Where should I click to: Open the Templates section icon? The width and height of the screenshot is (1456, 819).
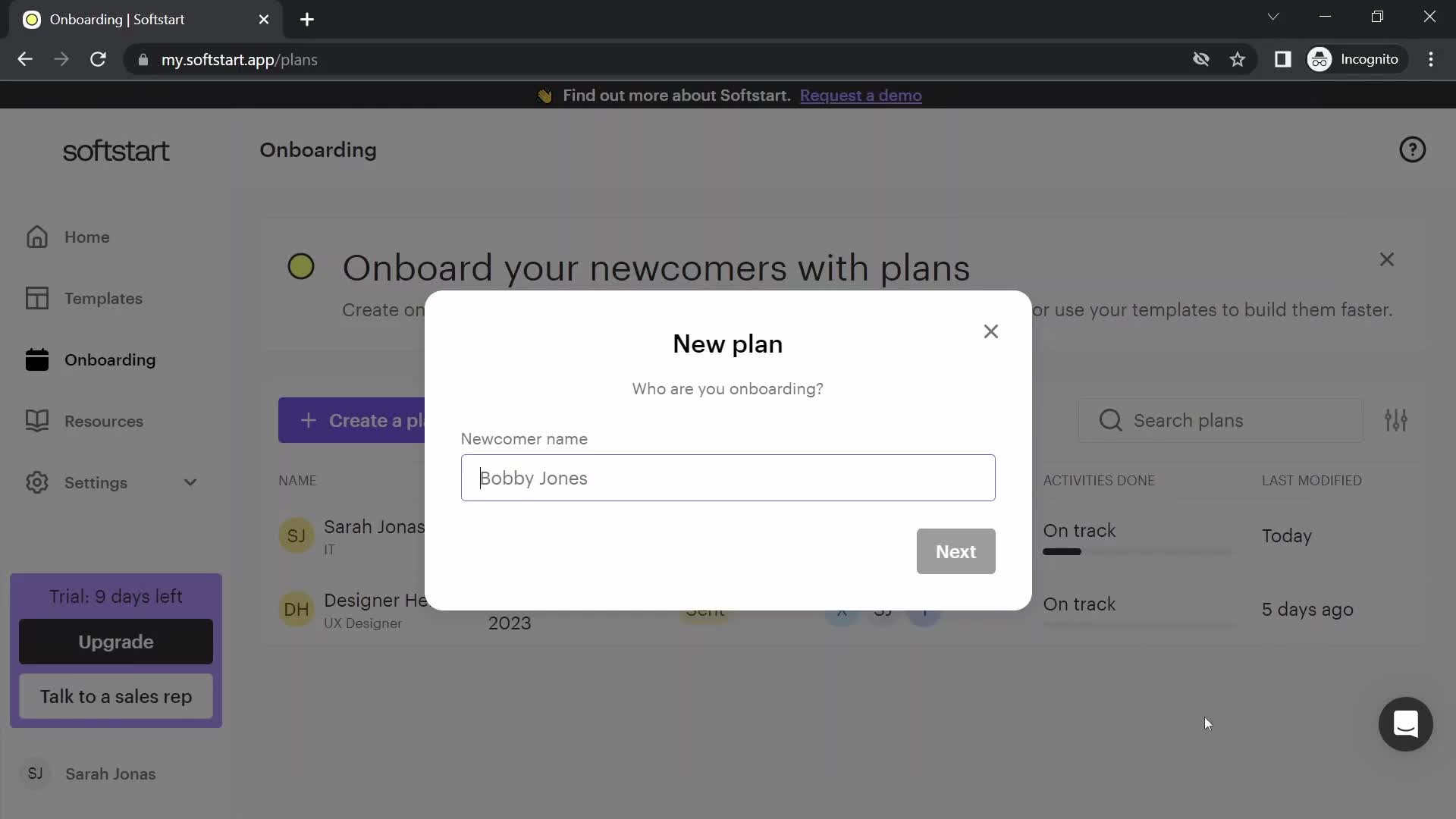[37, 298]
